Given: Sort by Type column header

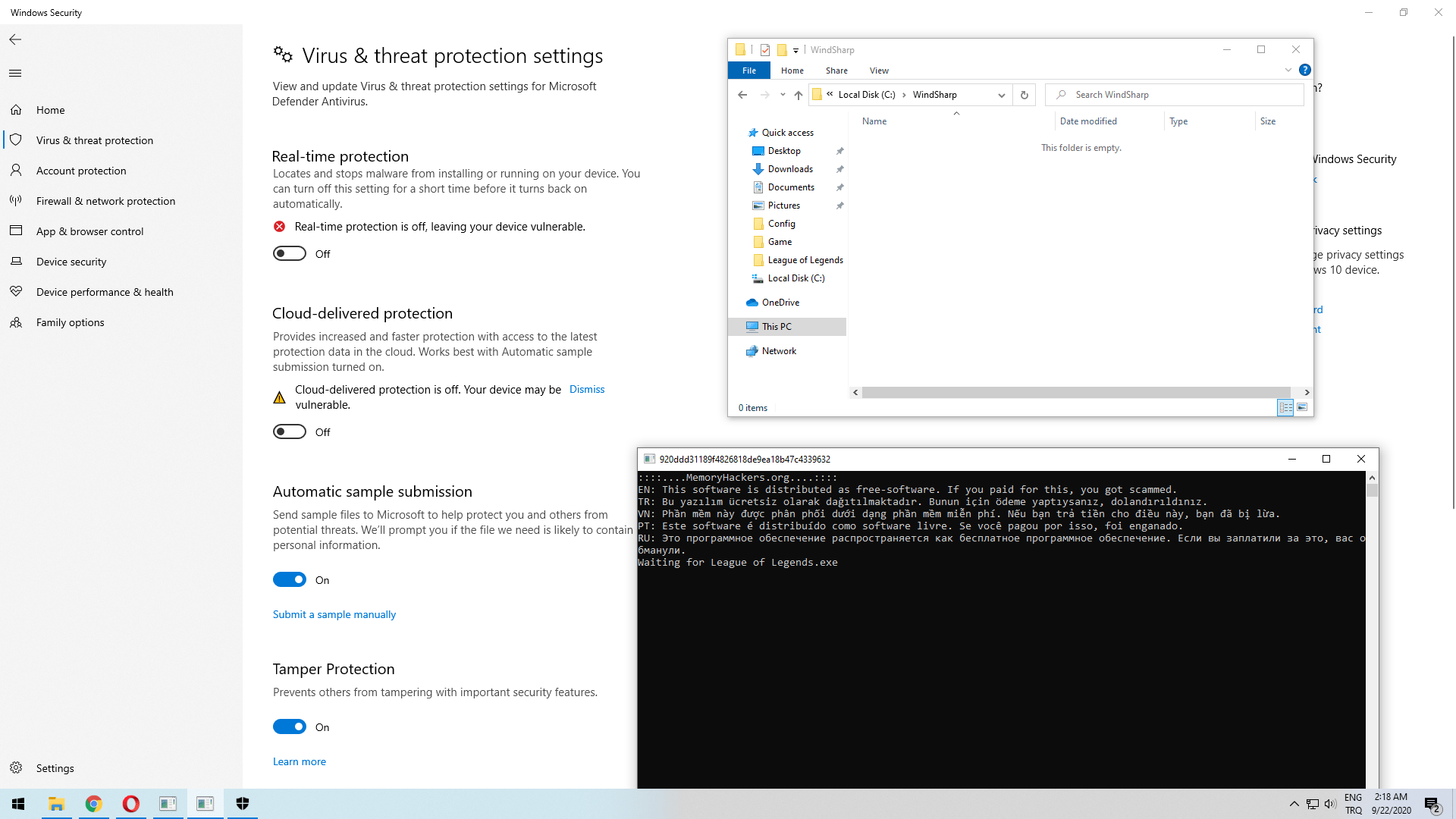Looking at the screenshot, I should pyautogui.click(x=1210, y=121).
